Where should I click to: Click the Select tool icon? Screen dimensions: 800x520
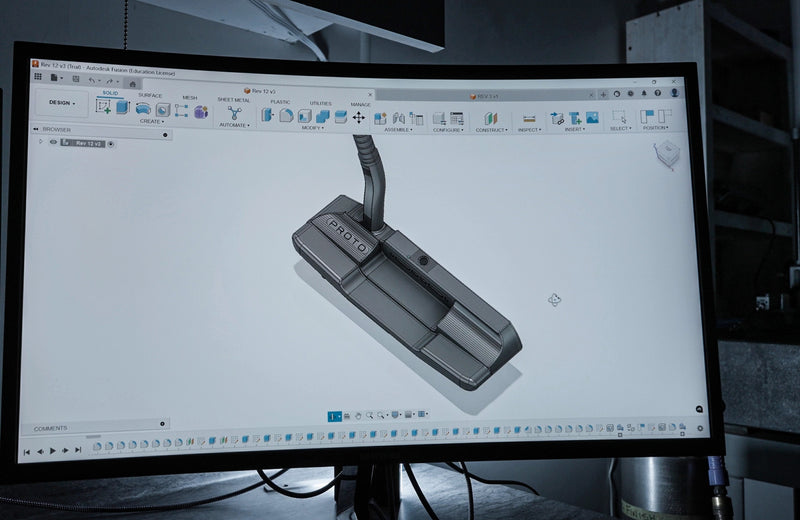click(x=619, y=117)
